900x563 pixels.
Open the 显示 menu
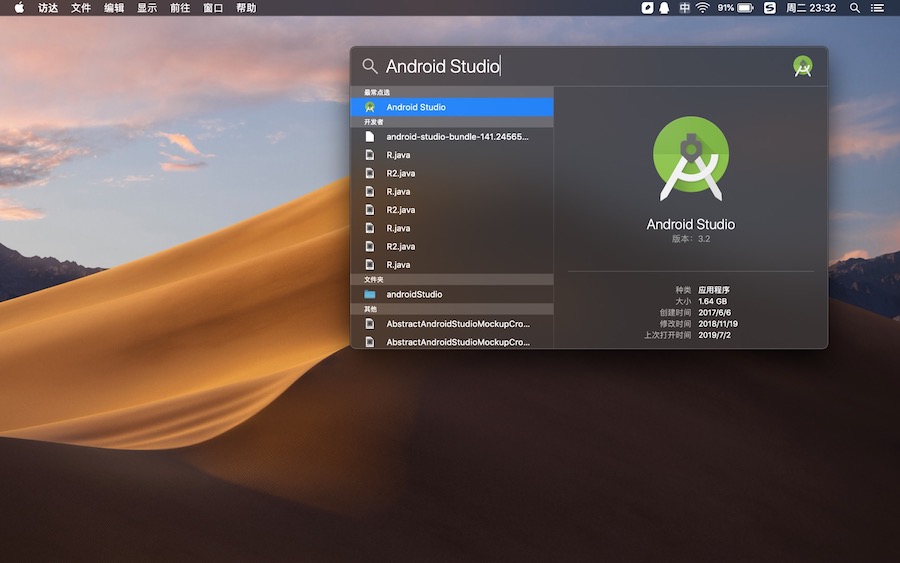click(x=147, y=7)
